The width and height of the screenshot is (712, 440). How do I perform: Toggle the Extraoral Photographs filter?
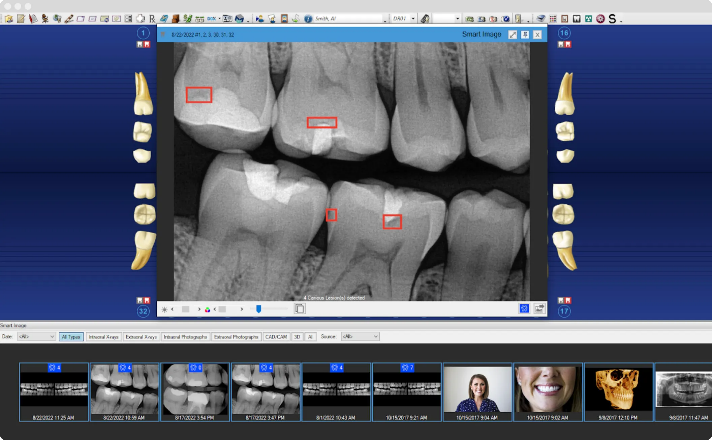click(x=236, y=337)
